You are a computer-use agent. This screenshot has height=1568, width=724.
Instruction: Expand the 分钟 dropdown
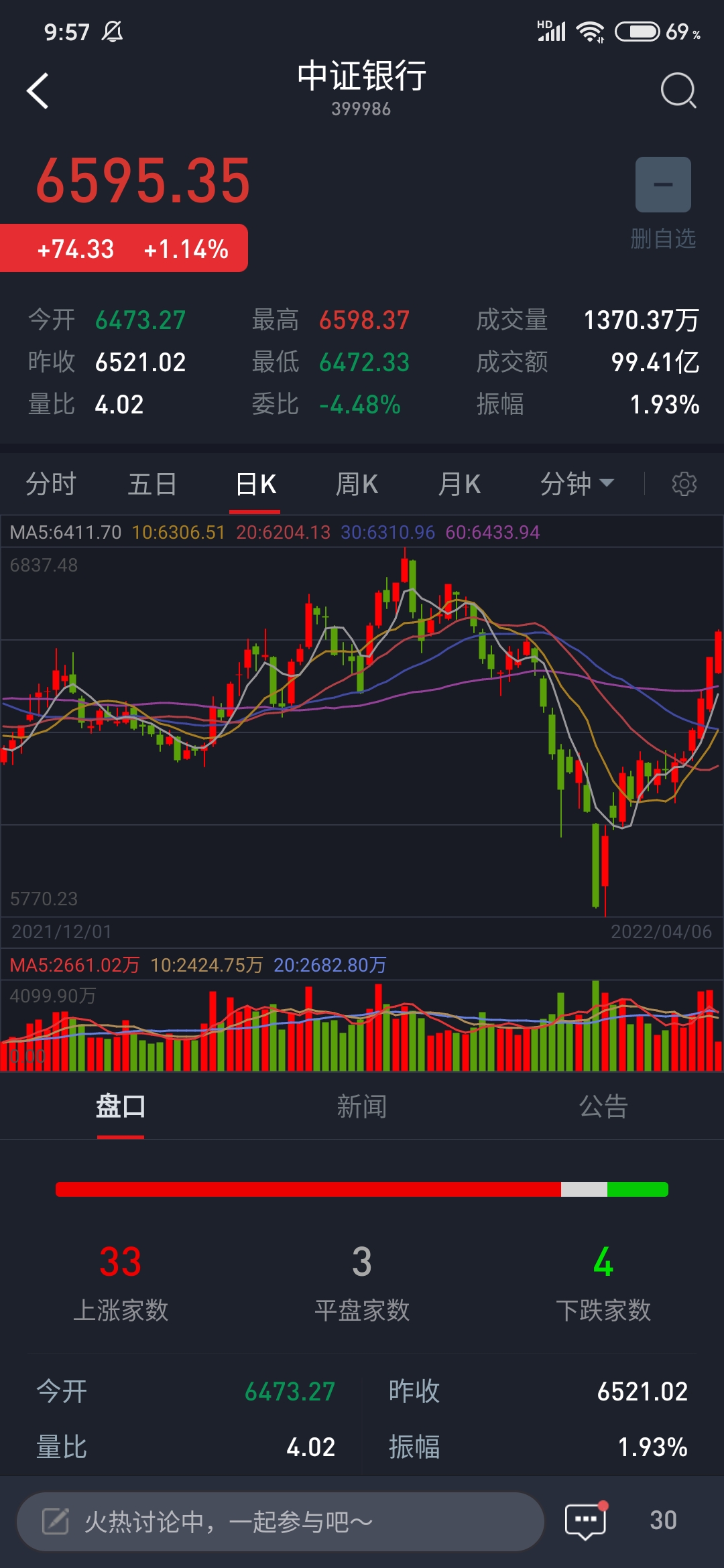[577, 484]
